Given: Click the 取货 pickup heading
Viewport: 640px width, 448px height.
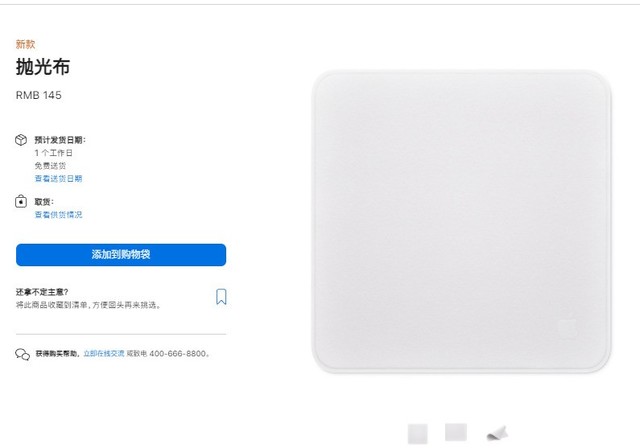Looking at the screenshot, I should point(44,202).
